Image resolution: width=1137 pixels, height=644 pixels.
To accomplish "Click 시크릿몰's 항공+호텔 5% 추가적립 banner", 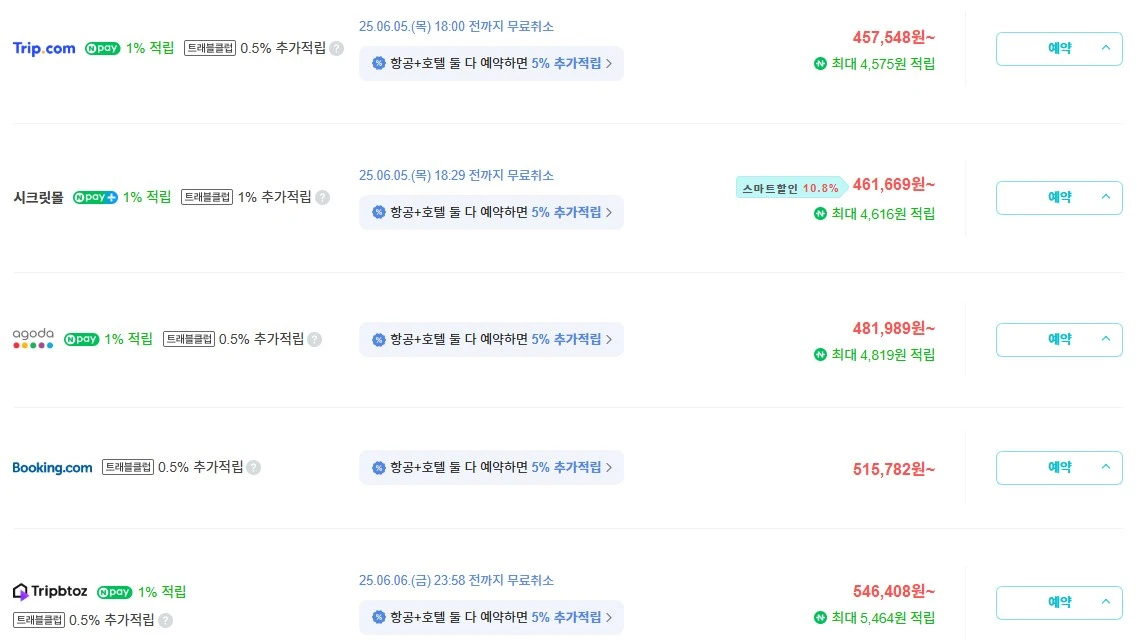I will coord(491,212).
